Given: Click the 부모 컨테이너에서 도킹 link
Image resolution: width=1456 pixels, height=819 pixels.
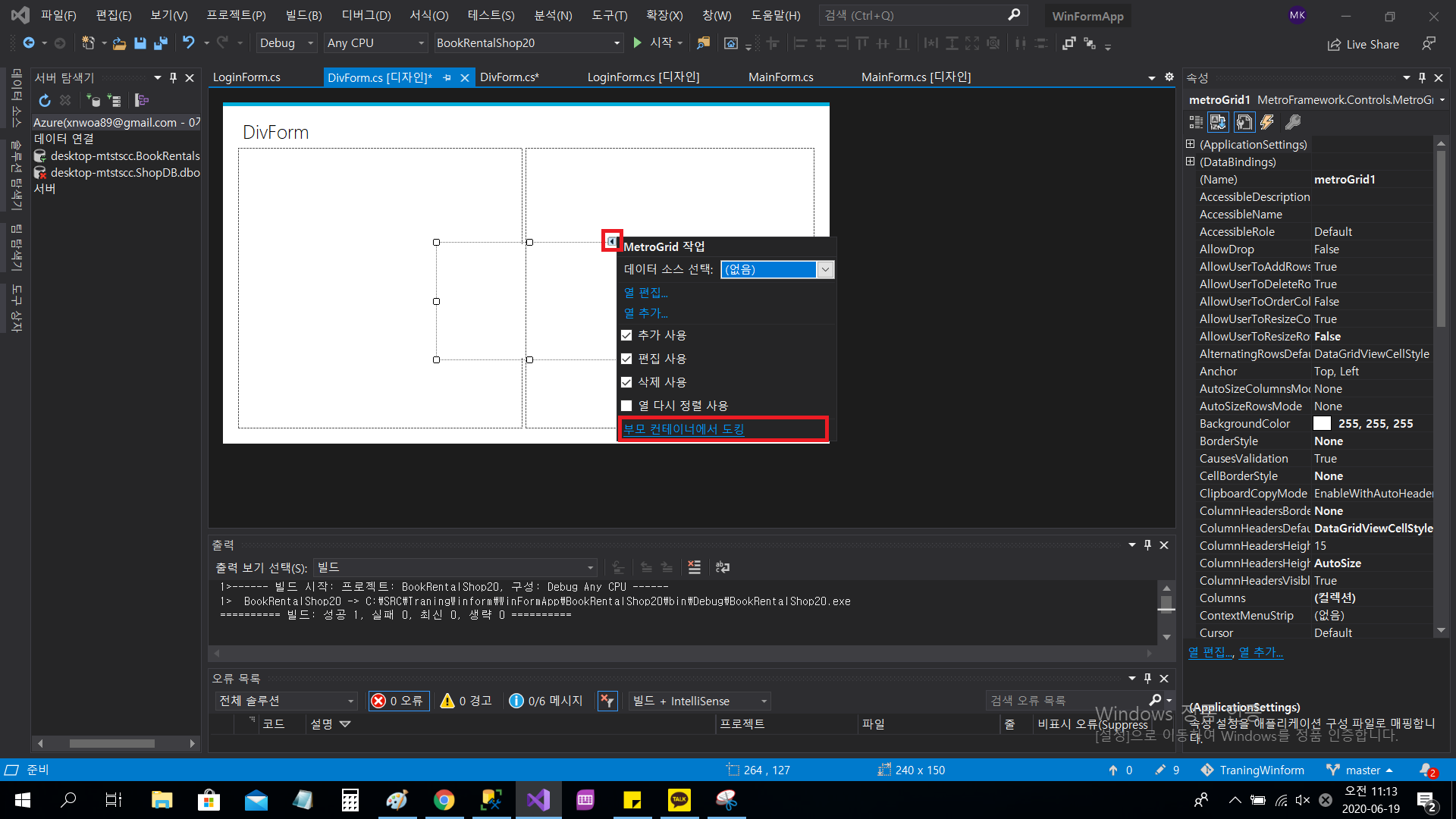Looking at the screenshot, I should 683,429.
